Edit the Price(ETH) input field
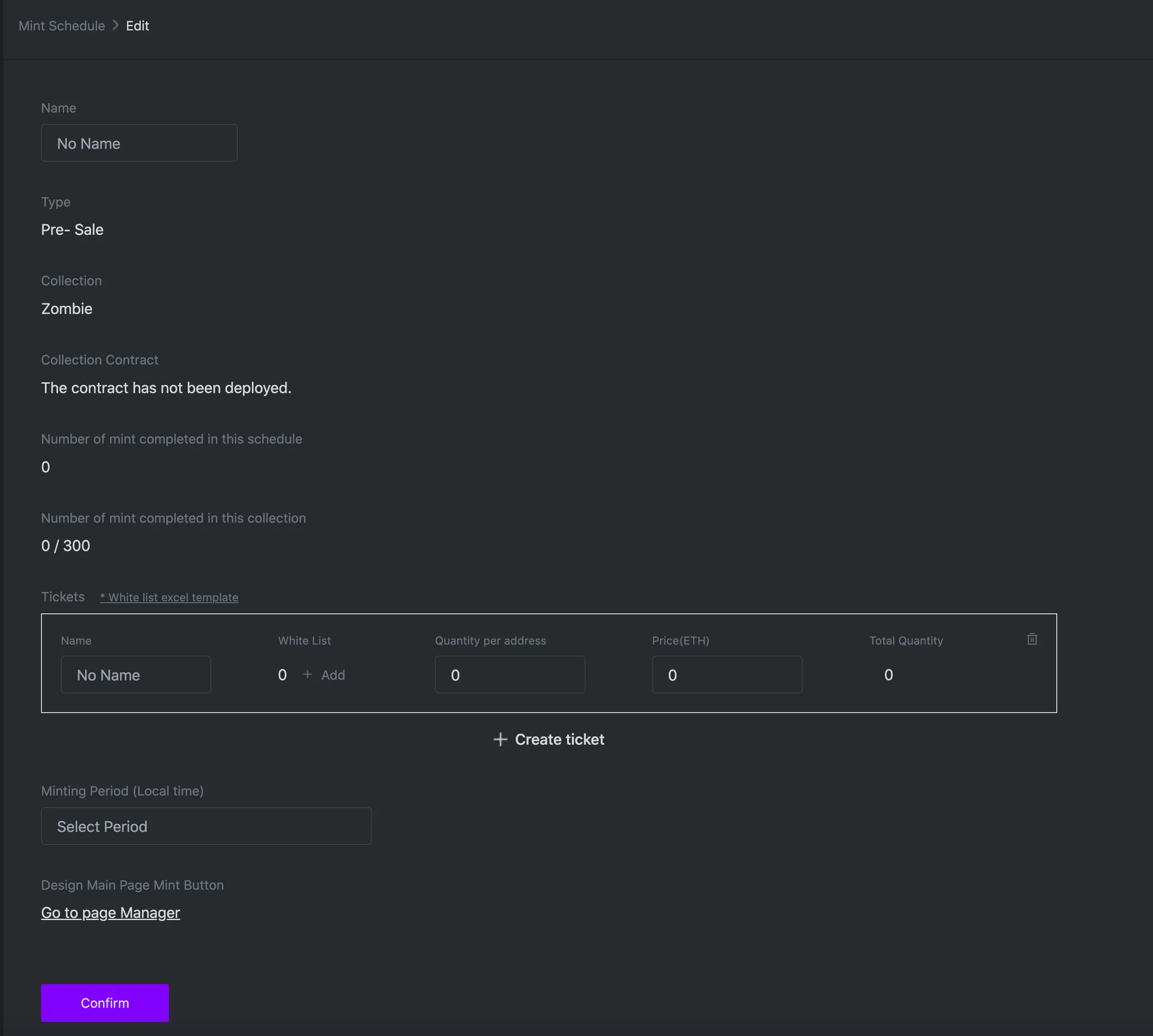 point(727,675)
